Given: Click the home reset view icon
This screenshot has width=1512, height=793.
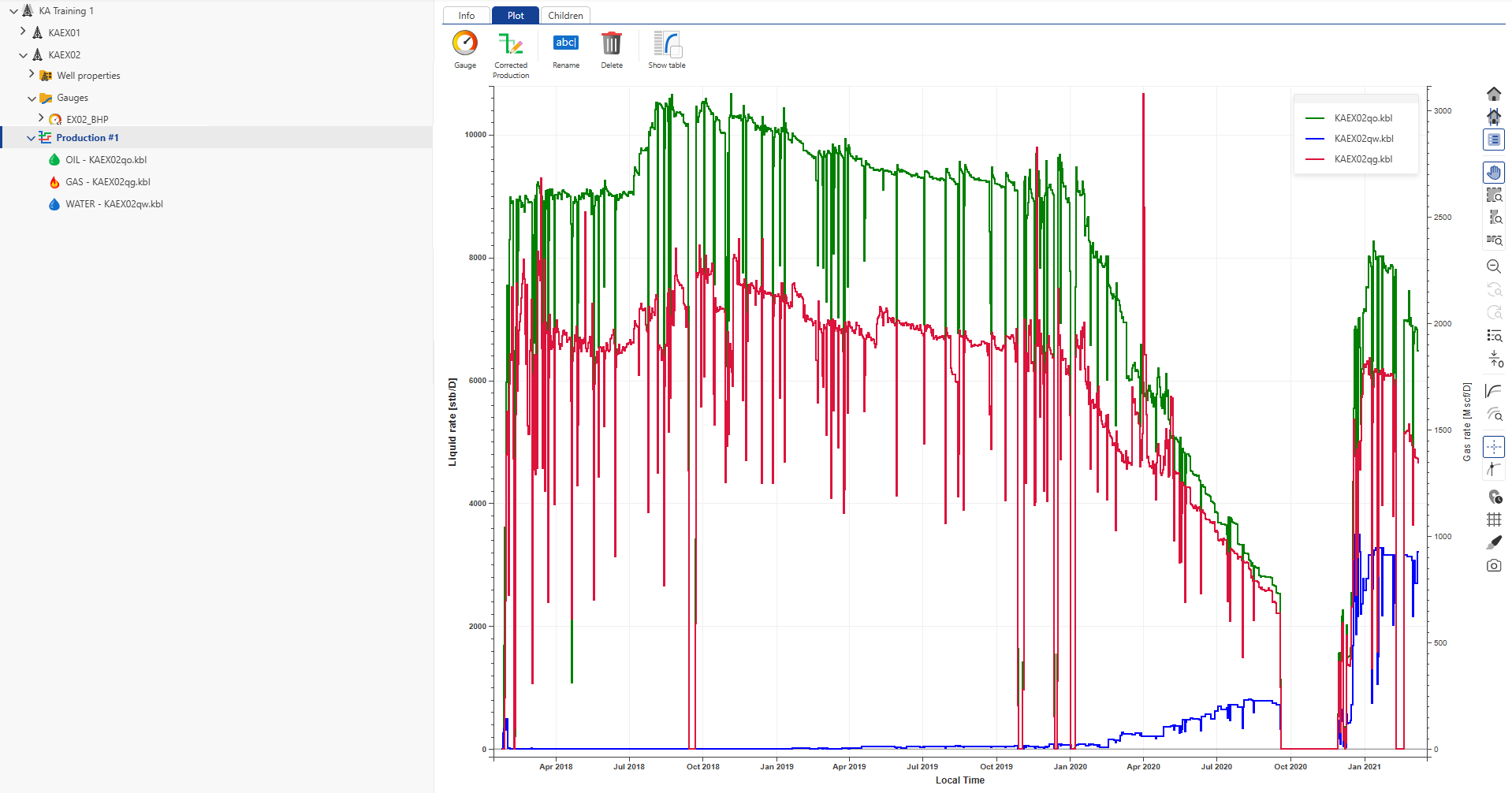Looking at the screenshot, I should (x=1493, y=94).
